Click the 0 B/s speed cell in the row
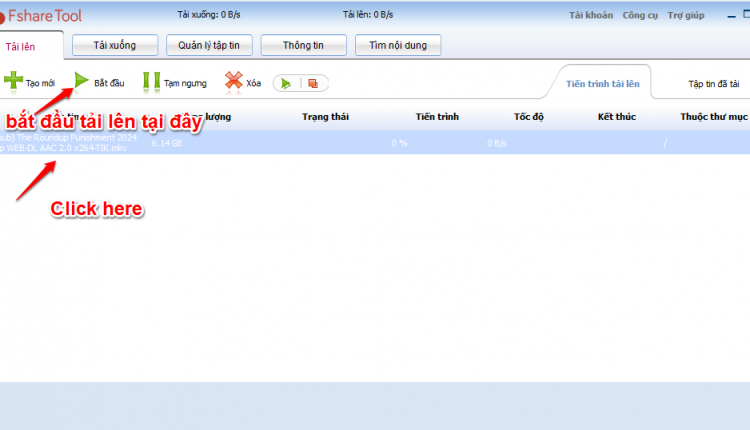750x430 pixels. click(496, 143)
